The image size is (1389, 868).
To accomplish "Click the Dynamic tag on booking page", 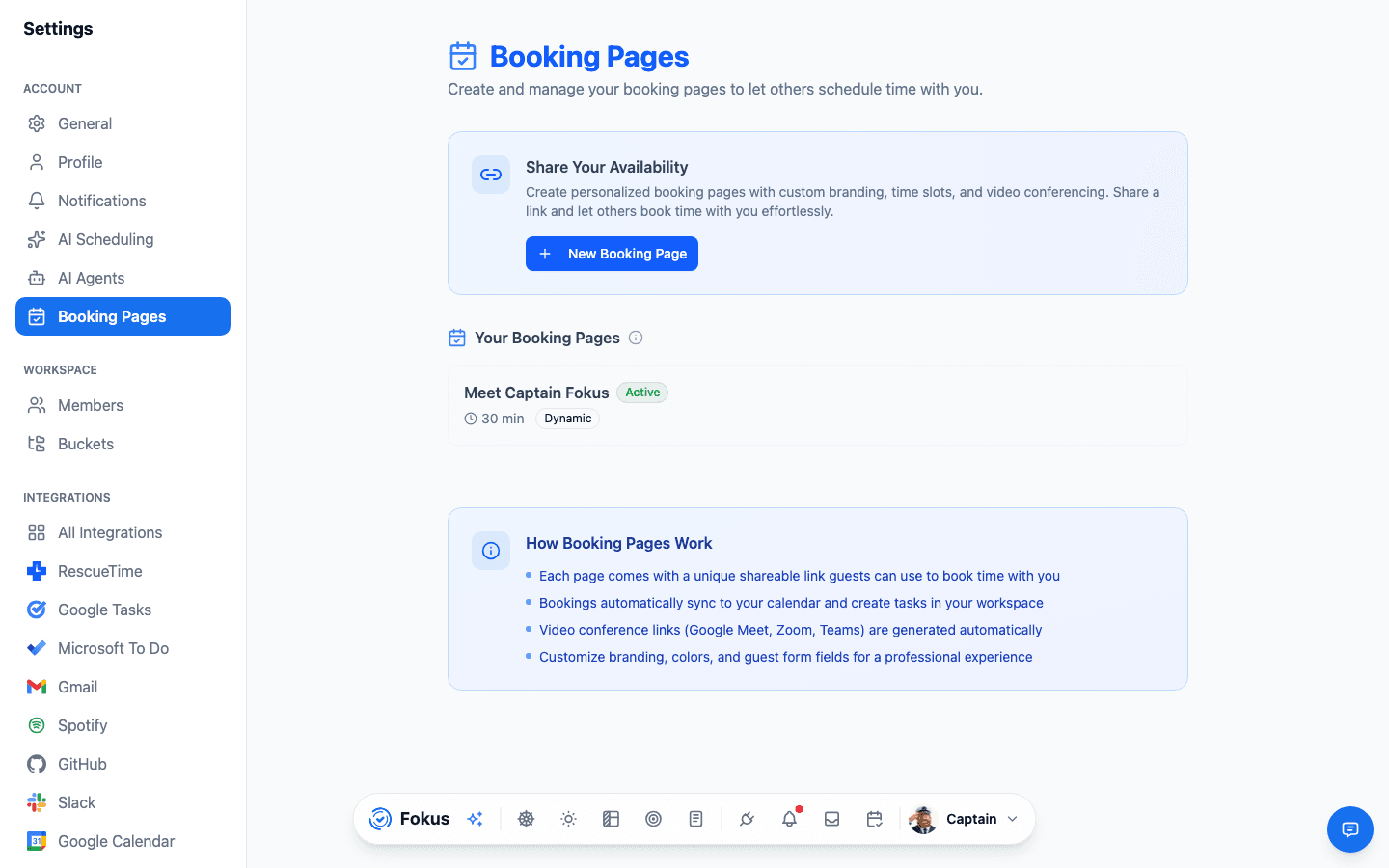I will click(567, 419).
